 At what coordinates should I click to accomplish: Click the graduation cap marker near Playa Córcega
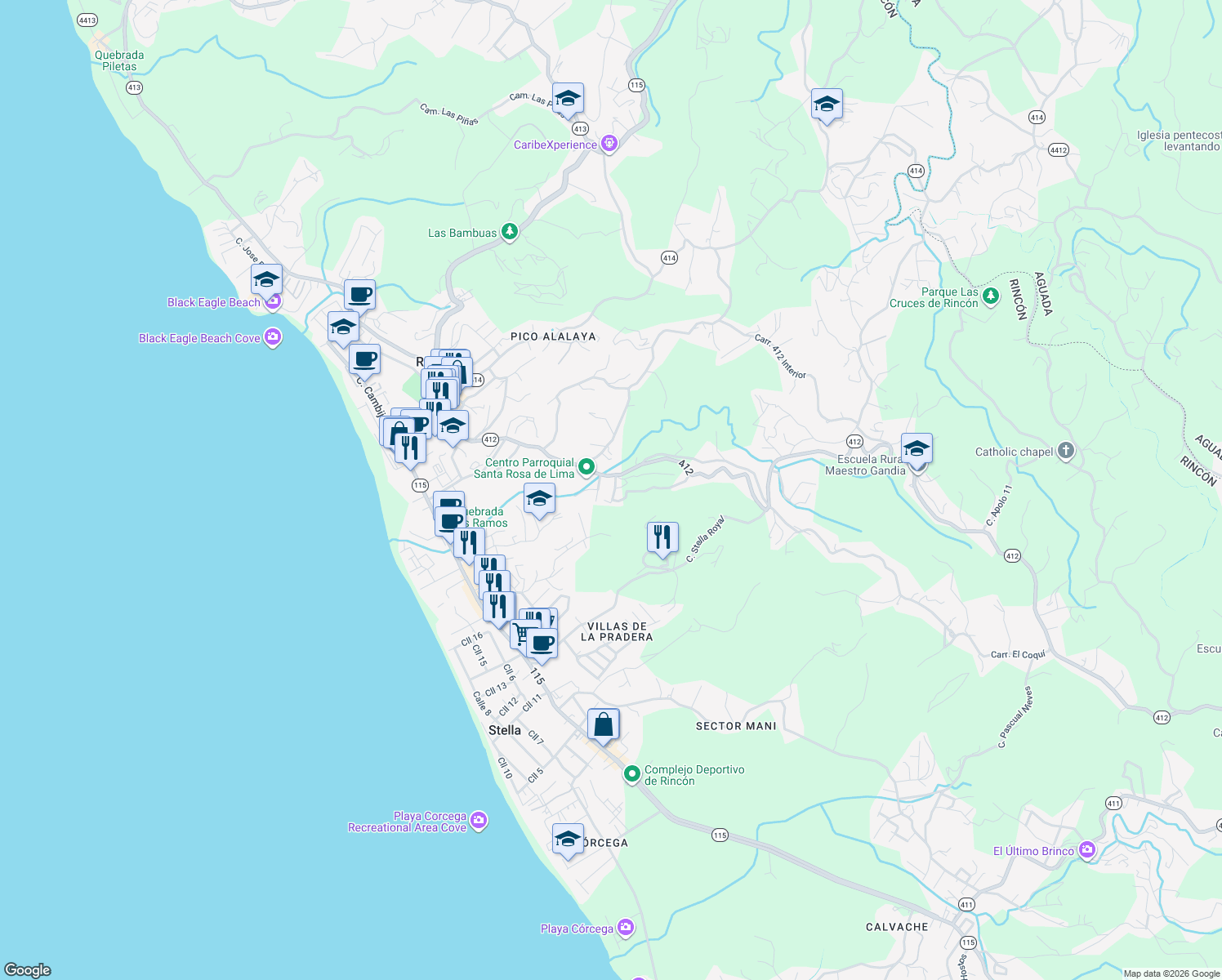point(569,840)
